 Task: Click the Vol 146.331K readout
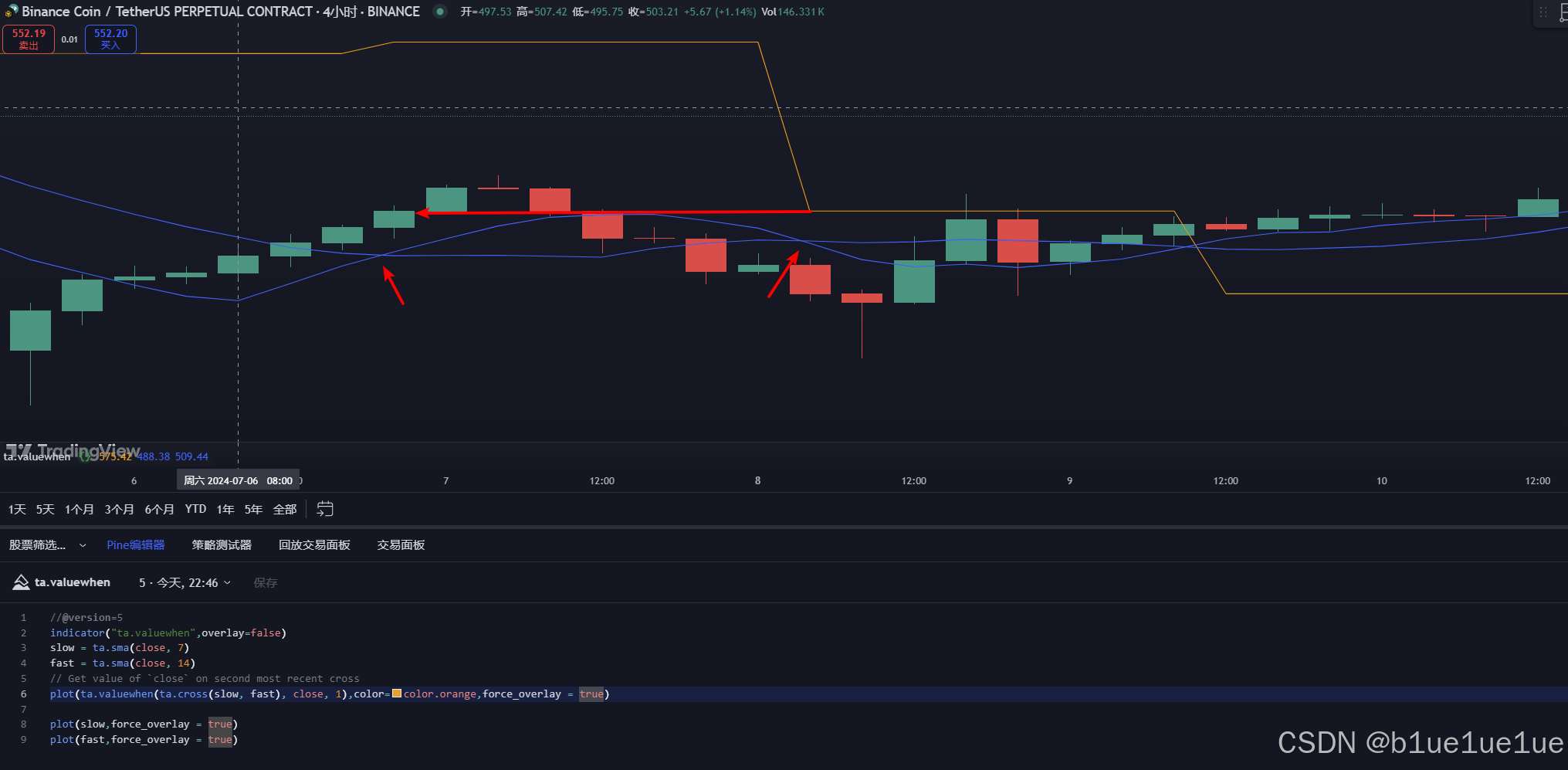pyautogui.click(x=793, y=12)
